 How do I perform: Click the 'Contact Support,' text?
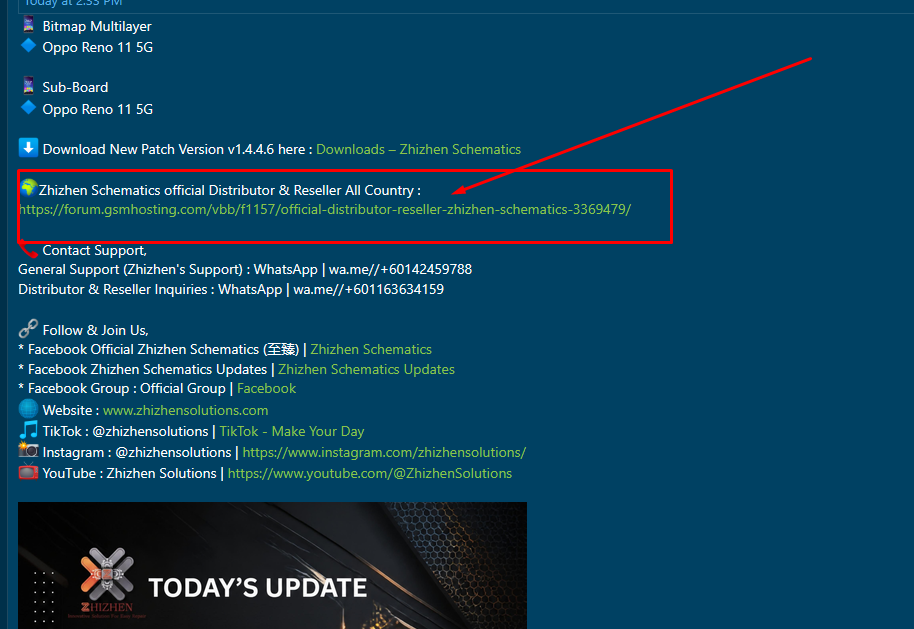point(94,251)
